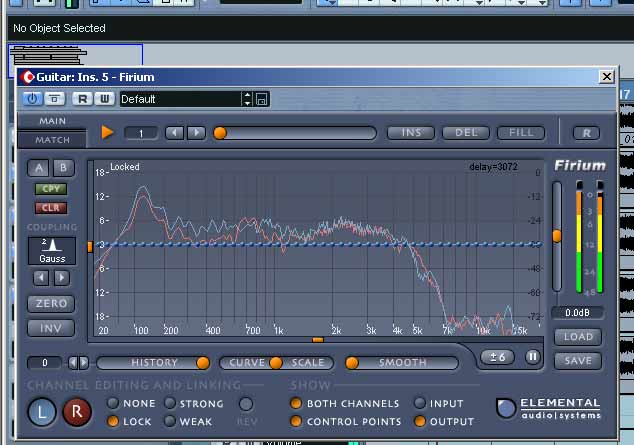Toggle the REV option
The image size is (634, 445).
246,403
